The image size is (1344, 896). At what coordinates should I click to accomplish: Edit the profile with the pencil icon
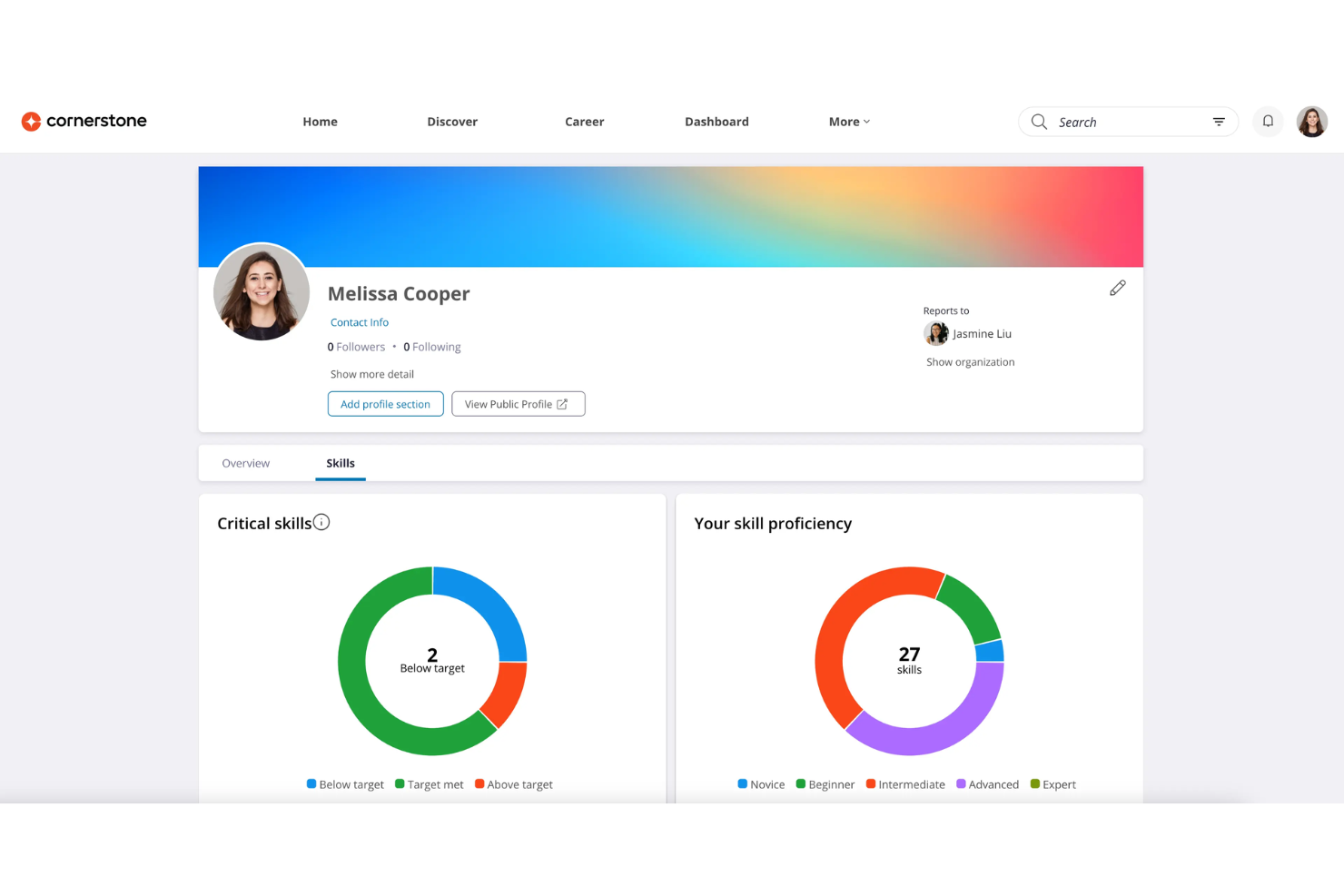click(1118, 288)
